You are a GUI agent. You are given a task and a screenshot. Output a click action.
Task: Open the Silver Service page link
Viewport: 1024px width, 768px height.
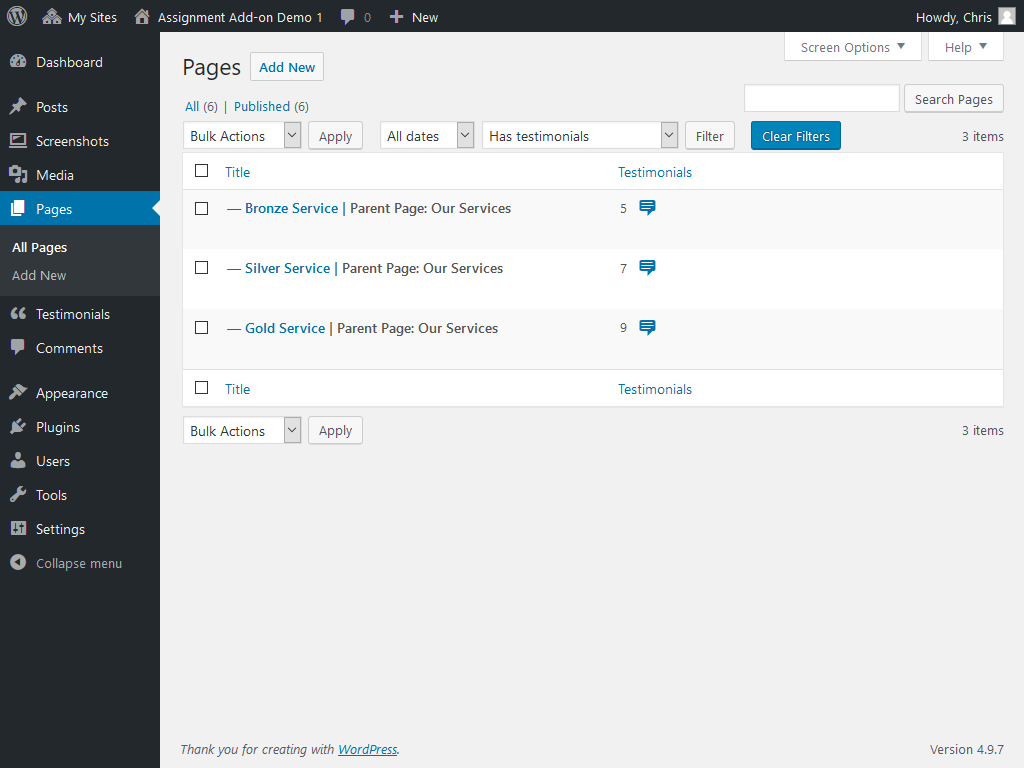tap(287, 268)
